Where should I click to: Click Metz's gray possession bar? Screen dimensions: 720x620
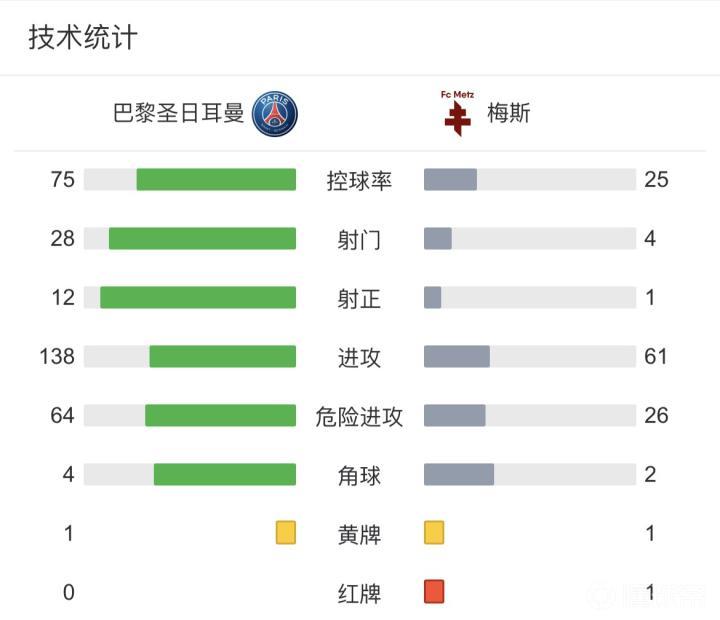click(450, 180)
